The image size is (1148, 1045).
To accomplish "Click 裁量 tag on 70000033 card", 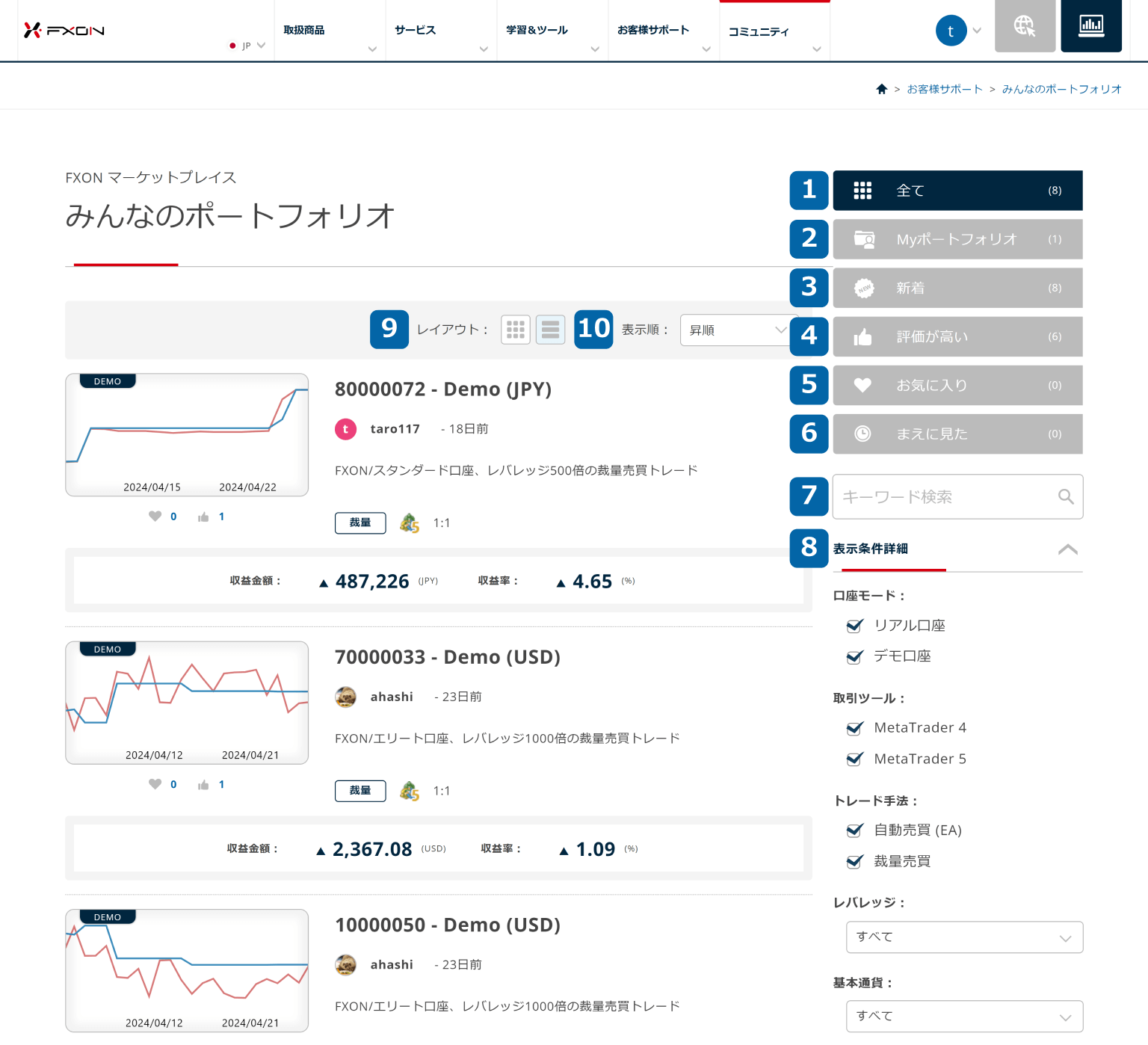I will click(360, 791).
